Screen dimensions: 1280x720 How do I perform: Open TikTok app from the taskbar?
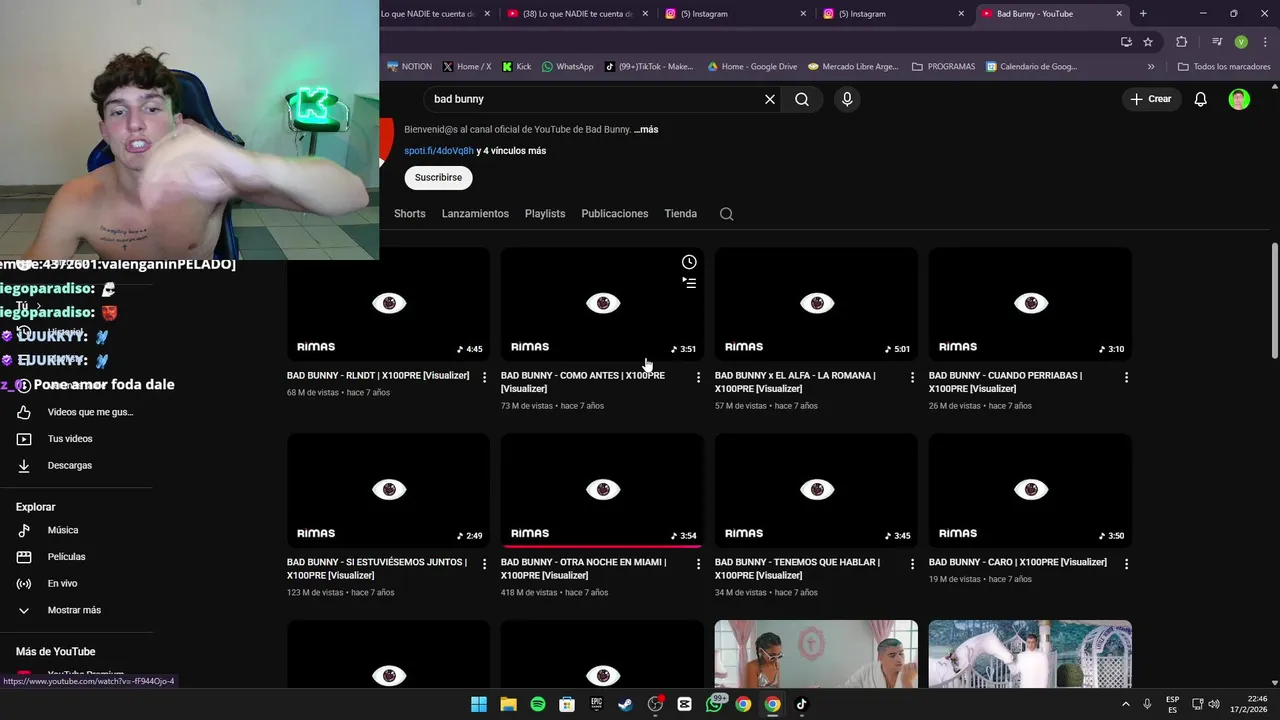tap(802, 704)
